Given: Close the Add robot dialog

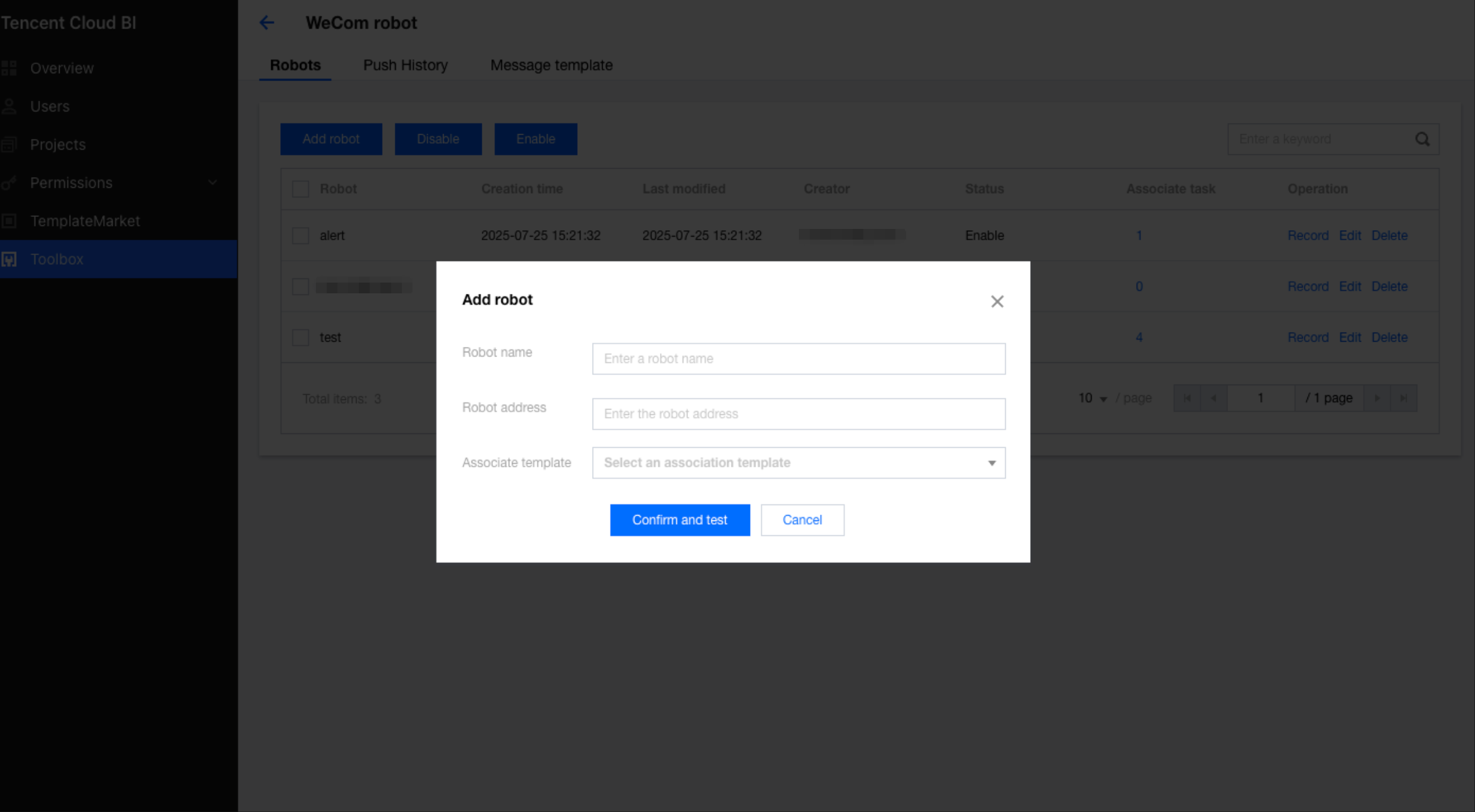Looking at the screenshot, I should click(x=997, y=301).
